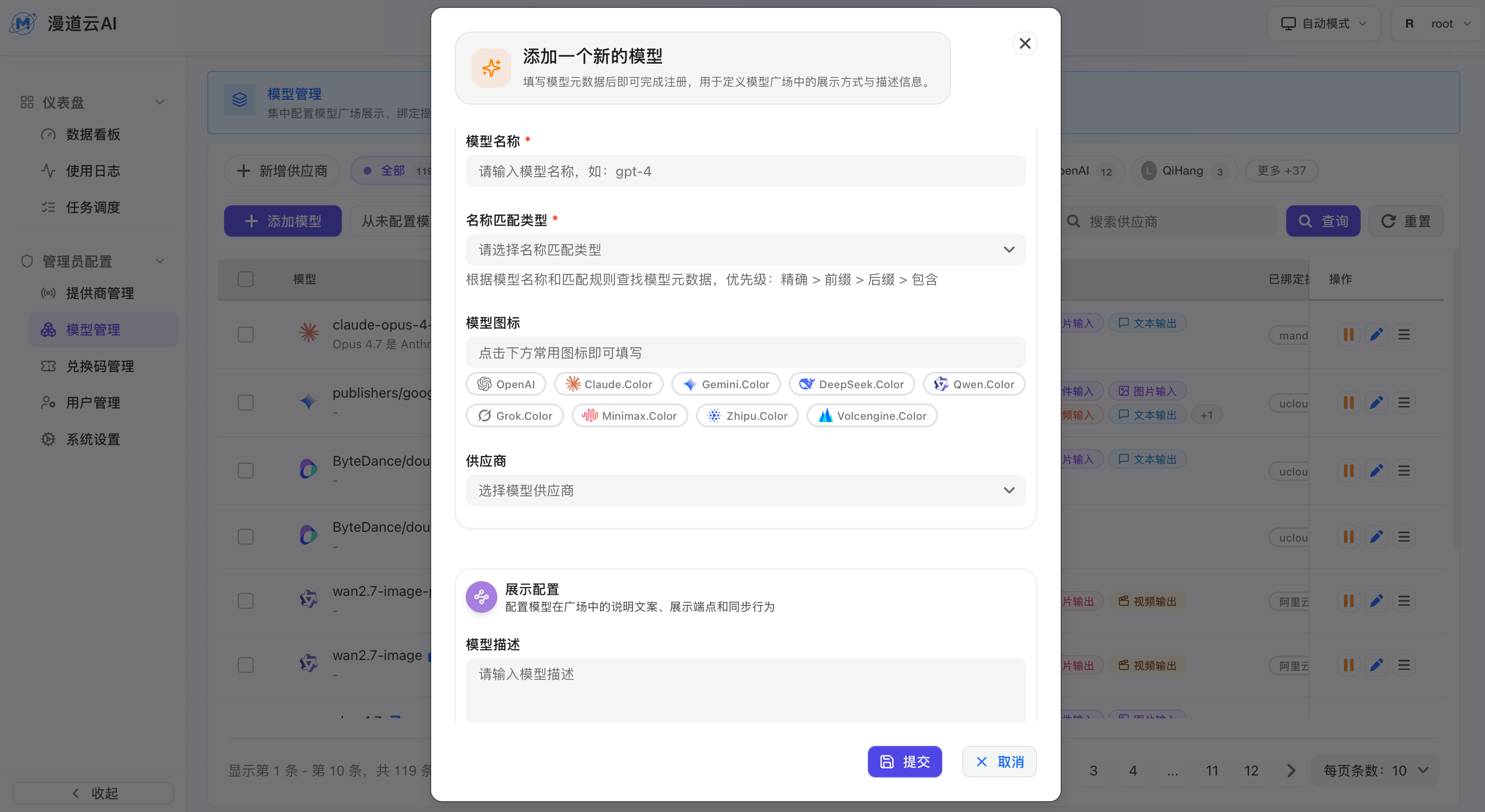Toggle the select-all checkbox in table header
This screenshot has width=1485, height=812.
(x=246, y=280)
